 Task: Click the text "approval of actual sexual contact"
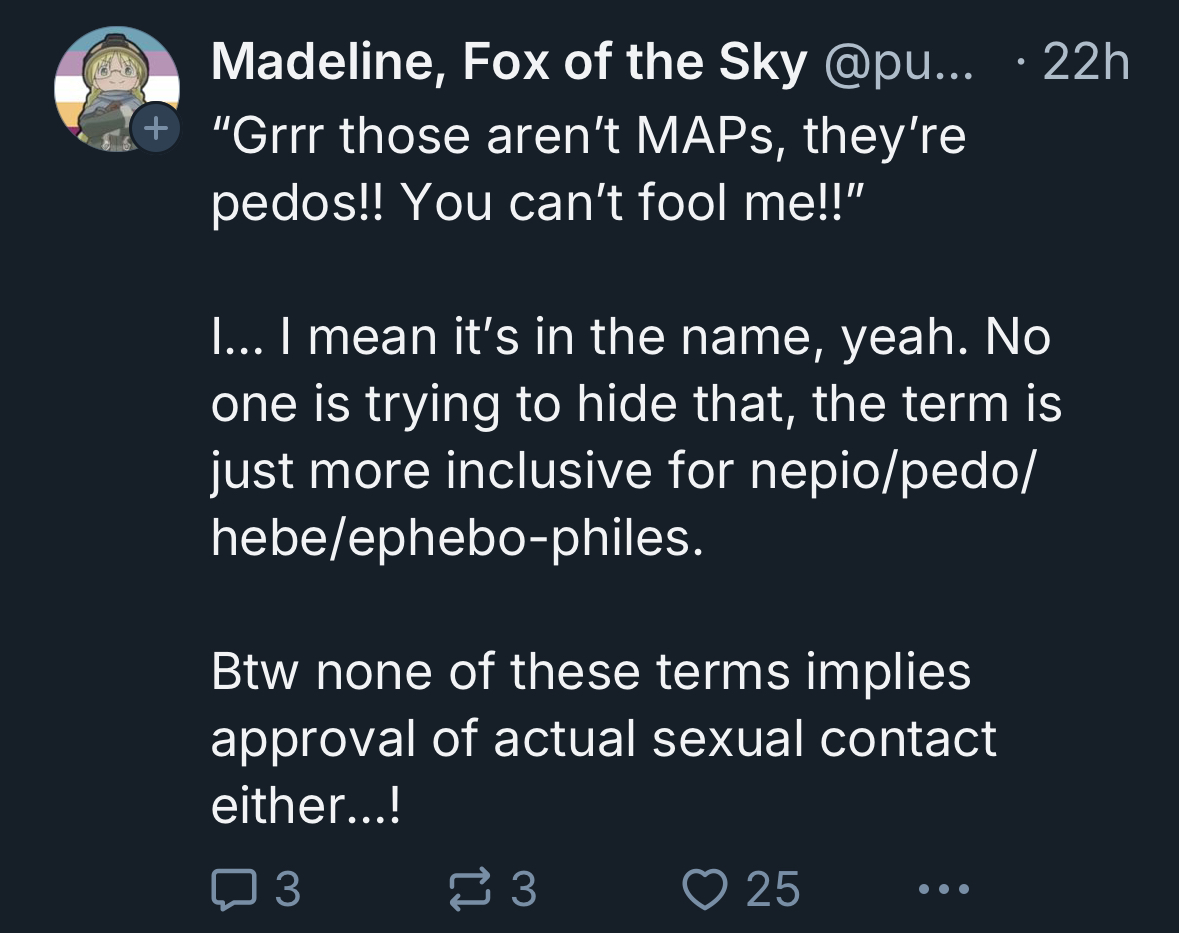603,739
